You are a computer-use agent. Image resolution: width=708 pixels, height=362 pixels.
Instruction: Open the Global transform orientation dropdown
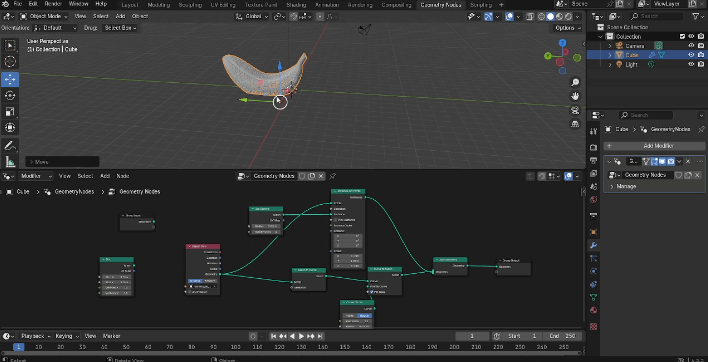pyautogui.click(x=252, y=17)
